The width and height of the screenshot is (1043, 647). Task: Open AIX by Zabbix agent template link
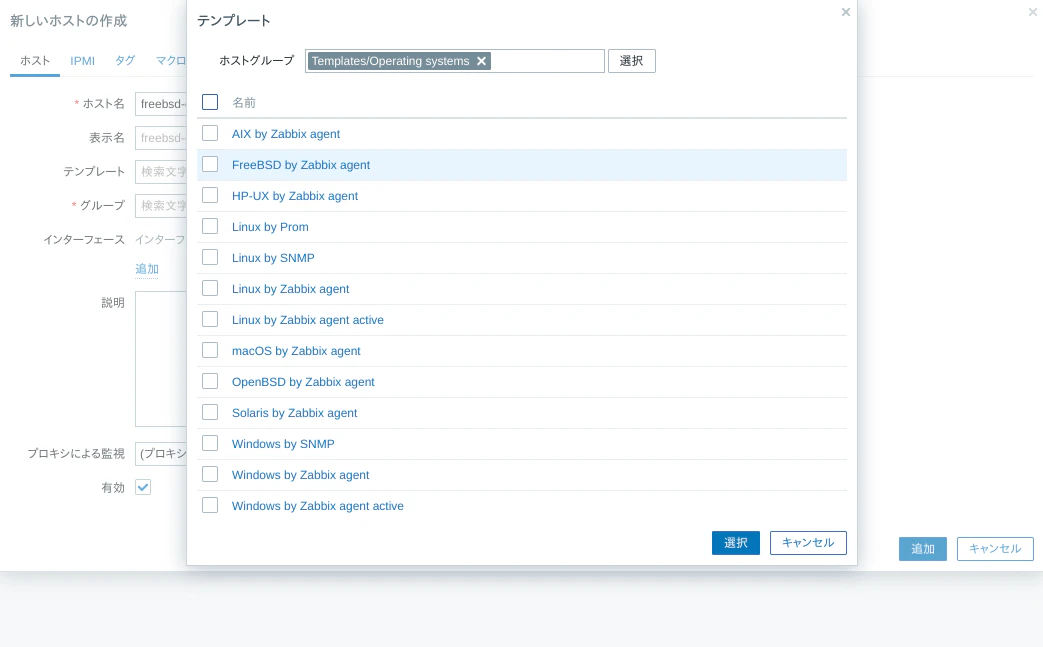(x=286, y=134)
